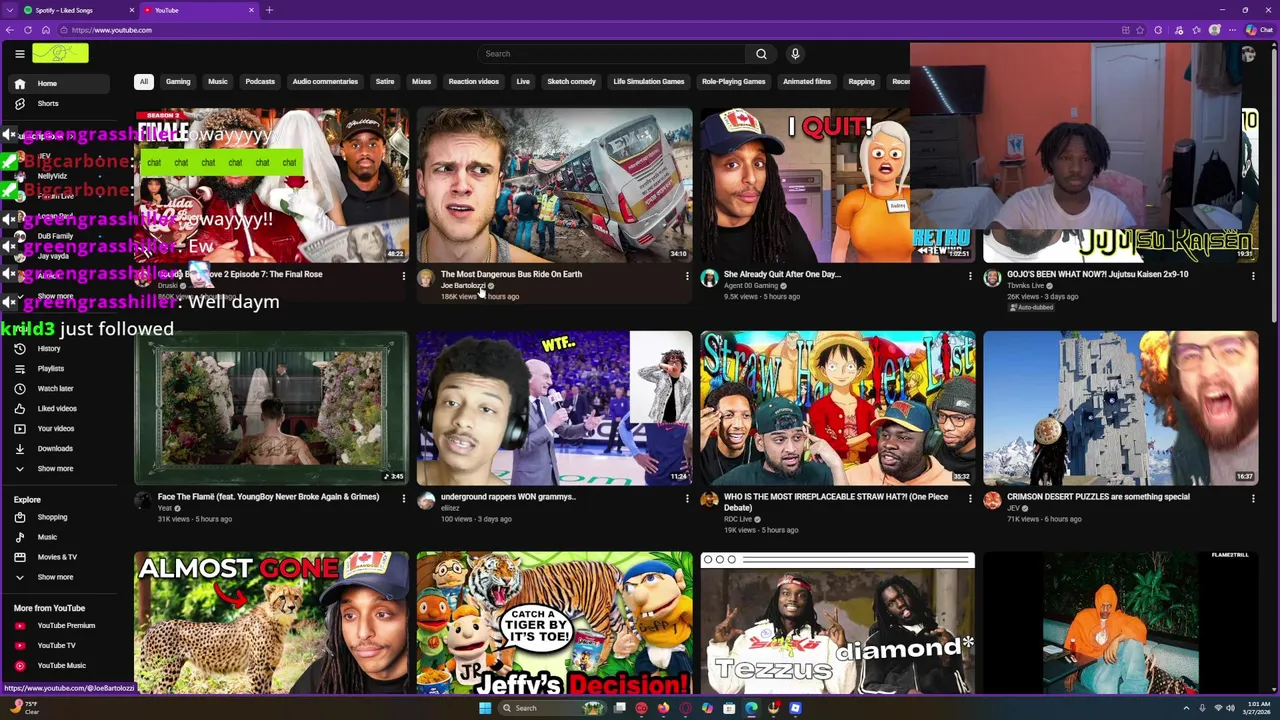Screen dimensions: 1280x720
Task: Open YouTube TV in the sidebar
Action: coord(58,646)
